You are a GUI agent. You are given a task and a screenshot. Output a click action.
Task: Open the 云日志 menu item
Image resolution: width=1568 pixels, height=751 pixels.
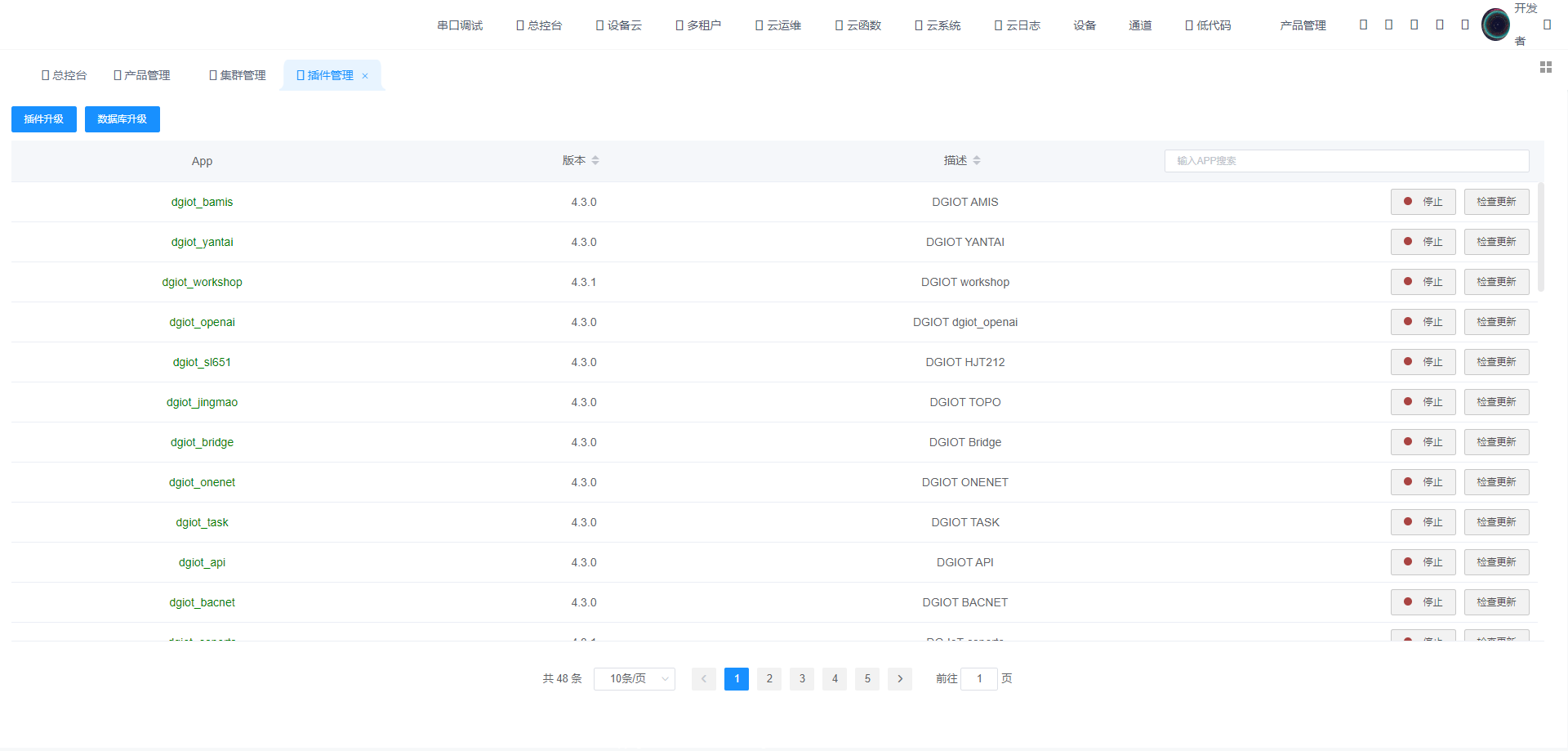coord(1018,25)
